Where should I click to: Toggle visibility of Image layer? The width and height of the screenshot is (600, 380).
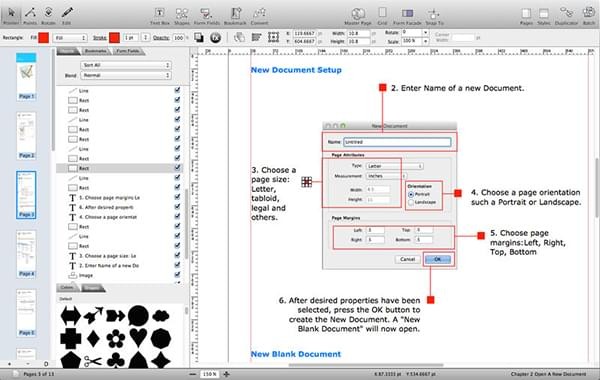click(x=177, y=274)
